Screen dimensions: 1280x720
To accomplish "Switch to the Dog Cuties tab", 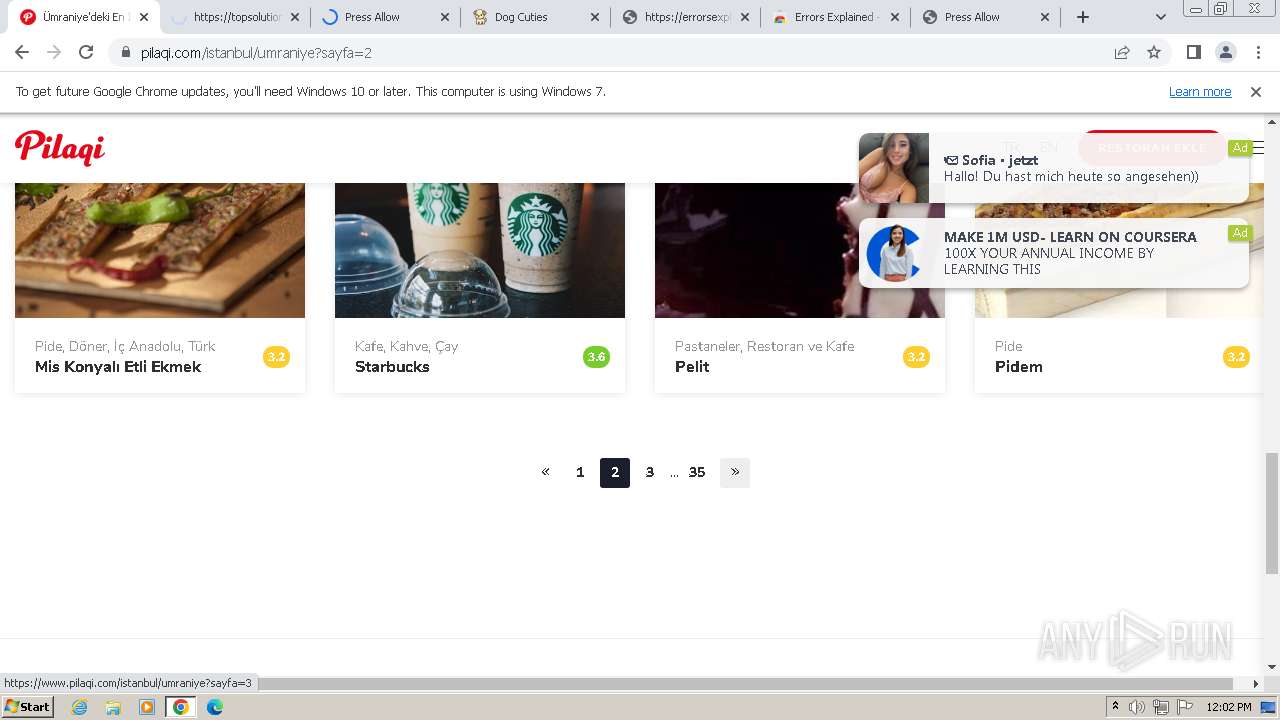I will pos(535,17).
